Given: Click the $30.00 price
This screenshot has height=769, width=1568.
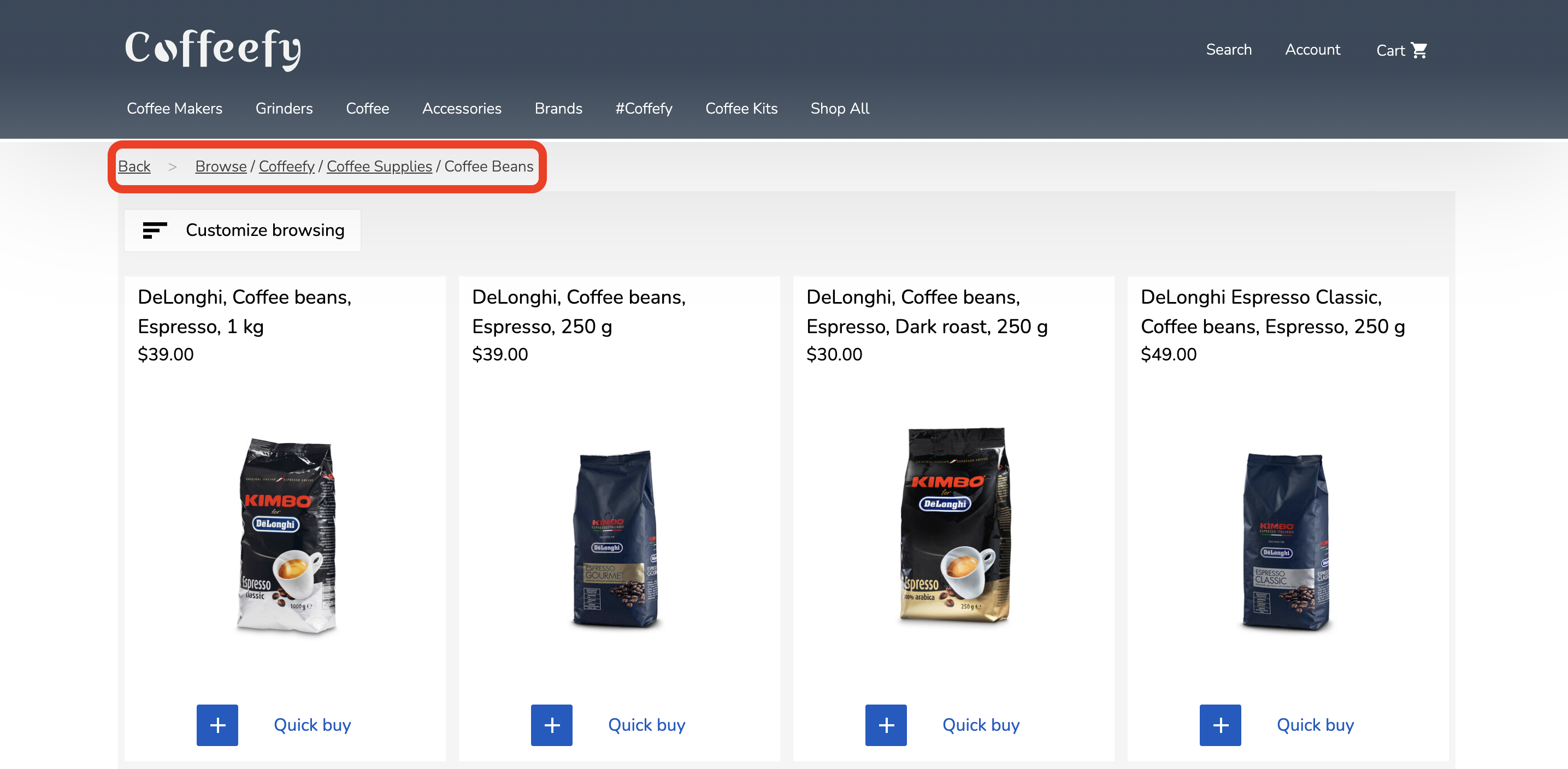Looking at the screenshot, I should (x=834, y=354).
